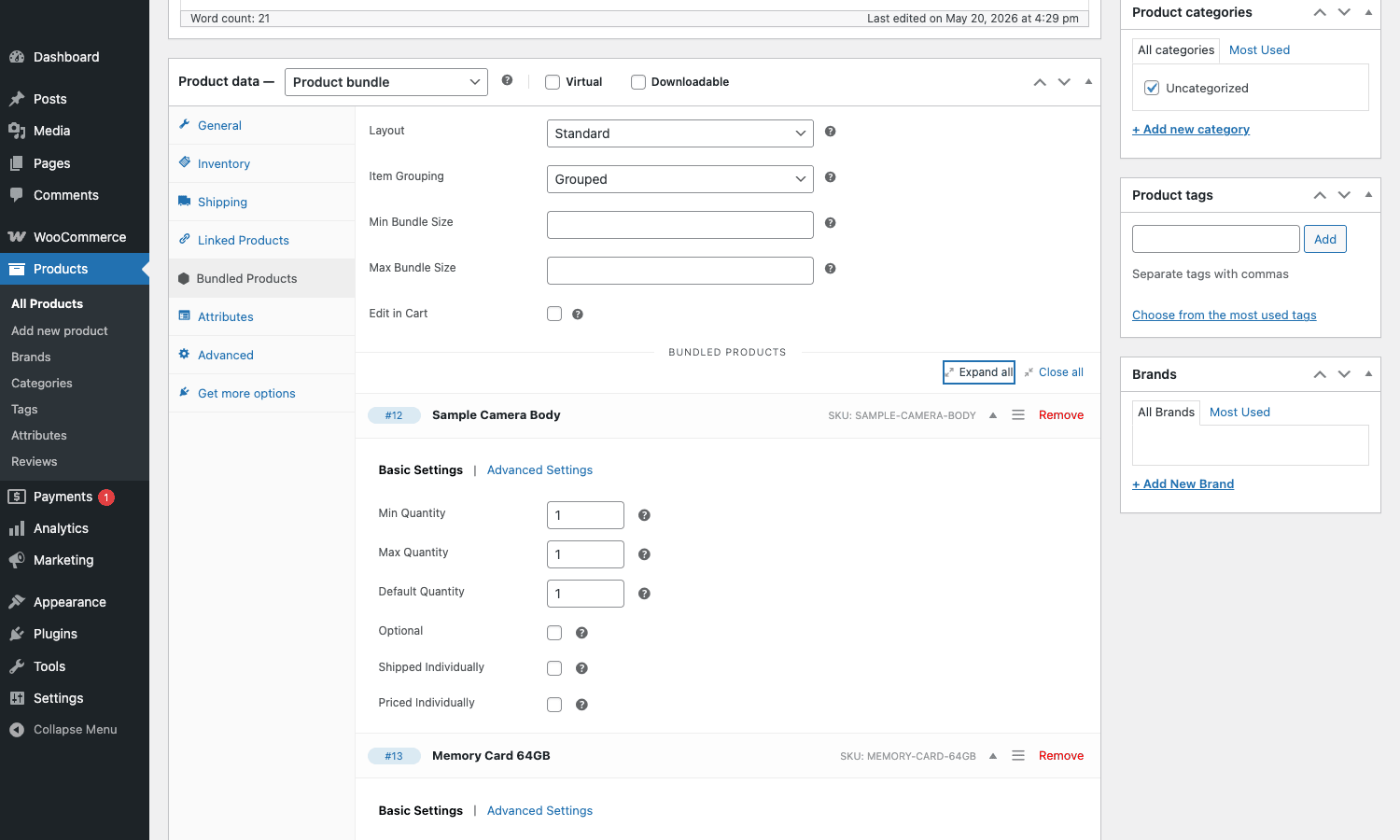Click drag handle icon for Memory Card 64GB

[x=1018, y=756]
